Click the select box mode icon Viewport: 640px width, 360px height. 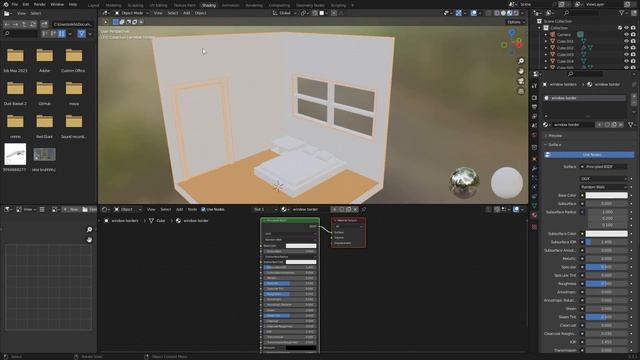[116, 22]
